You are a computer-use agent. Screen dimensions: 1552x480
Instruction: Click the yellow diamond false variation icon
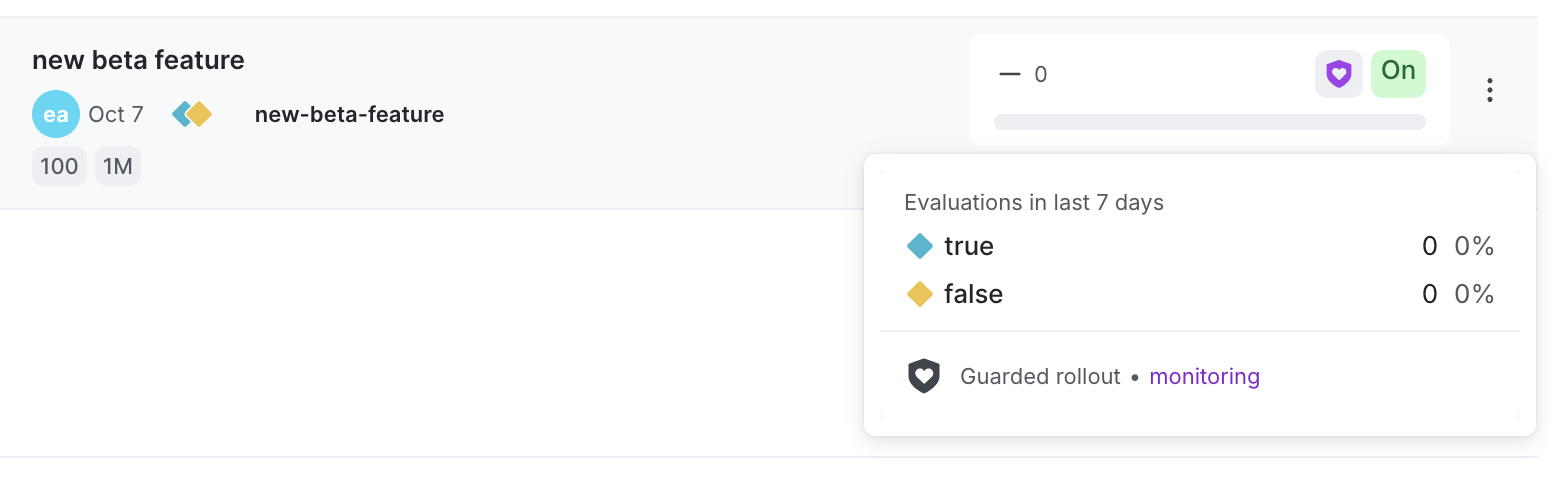(x=919, y=294)
